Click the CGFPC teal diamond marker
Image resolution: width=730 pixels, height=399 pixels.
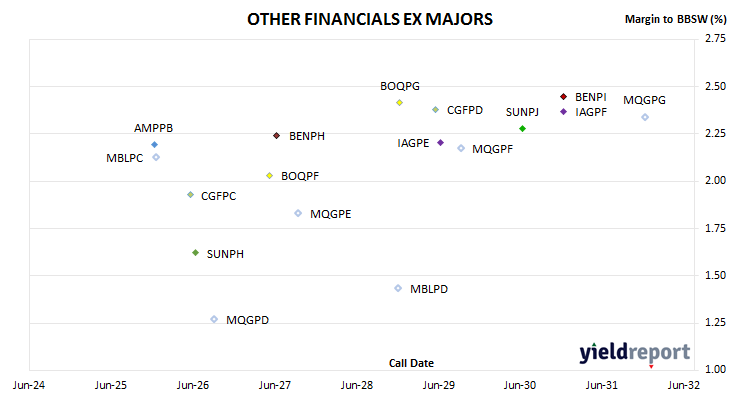click(x=190, y=195)
